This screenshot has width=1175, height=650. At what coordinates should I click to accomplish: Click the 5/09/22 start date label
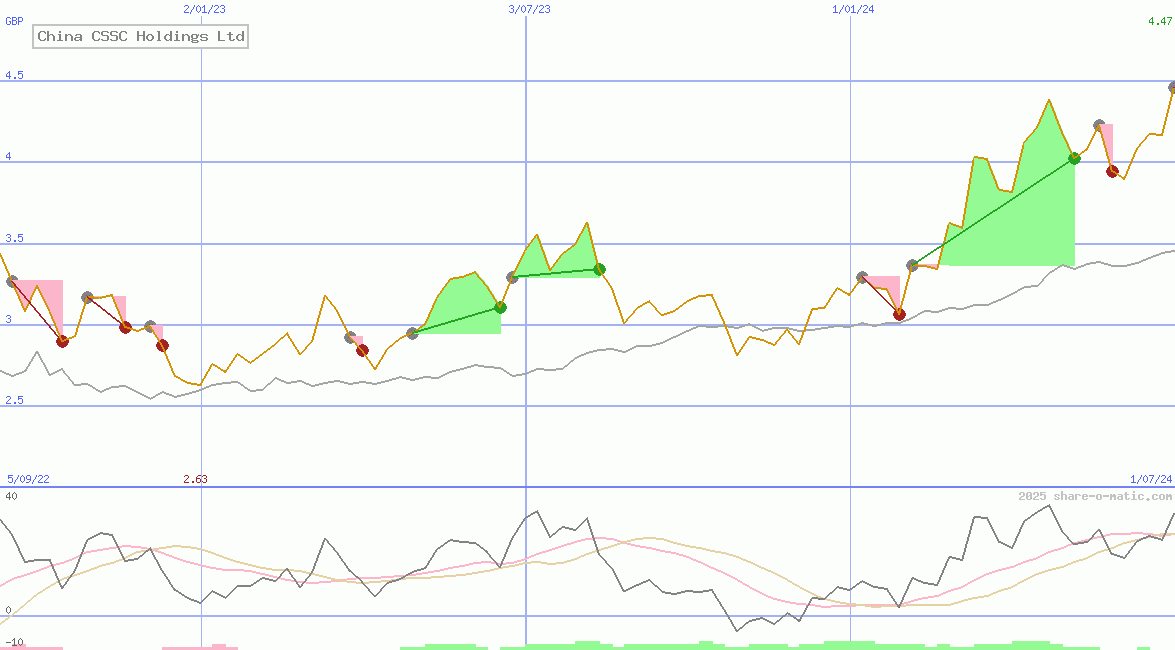click(x=28, y=478)
